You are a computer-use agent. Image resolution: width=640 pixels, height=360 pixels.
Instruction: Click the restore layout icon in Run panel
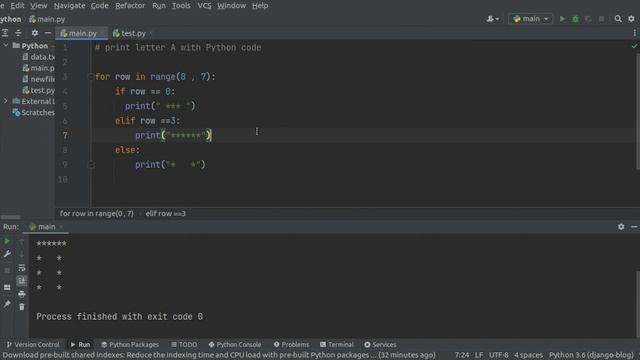pyautogui.click(x=7, y=287)
